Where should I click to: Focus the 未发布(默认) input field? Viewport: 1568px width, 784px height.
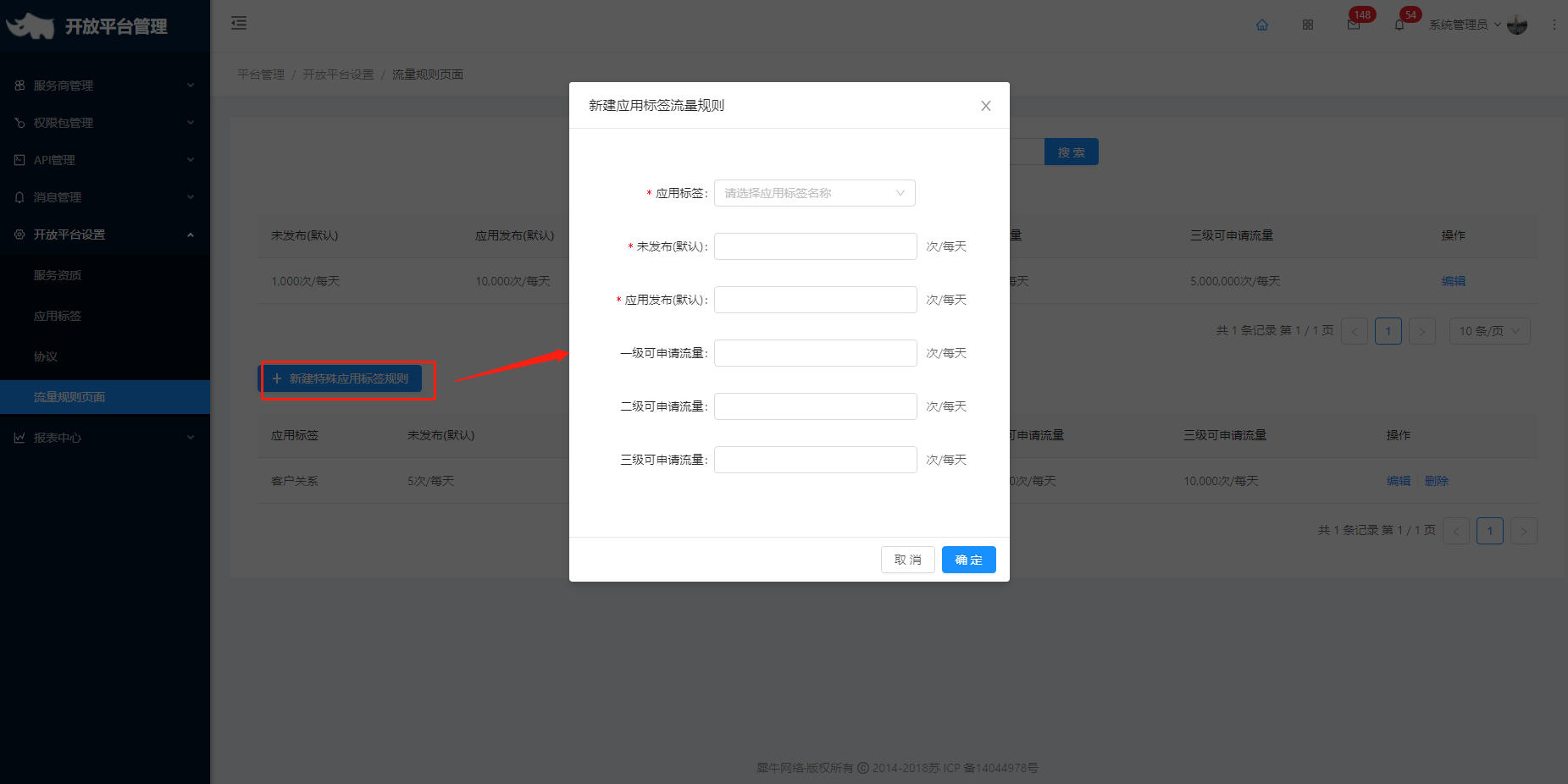[x=816, y=246]
